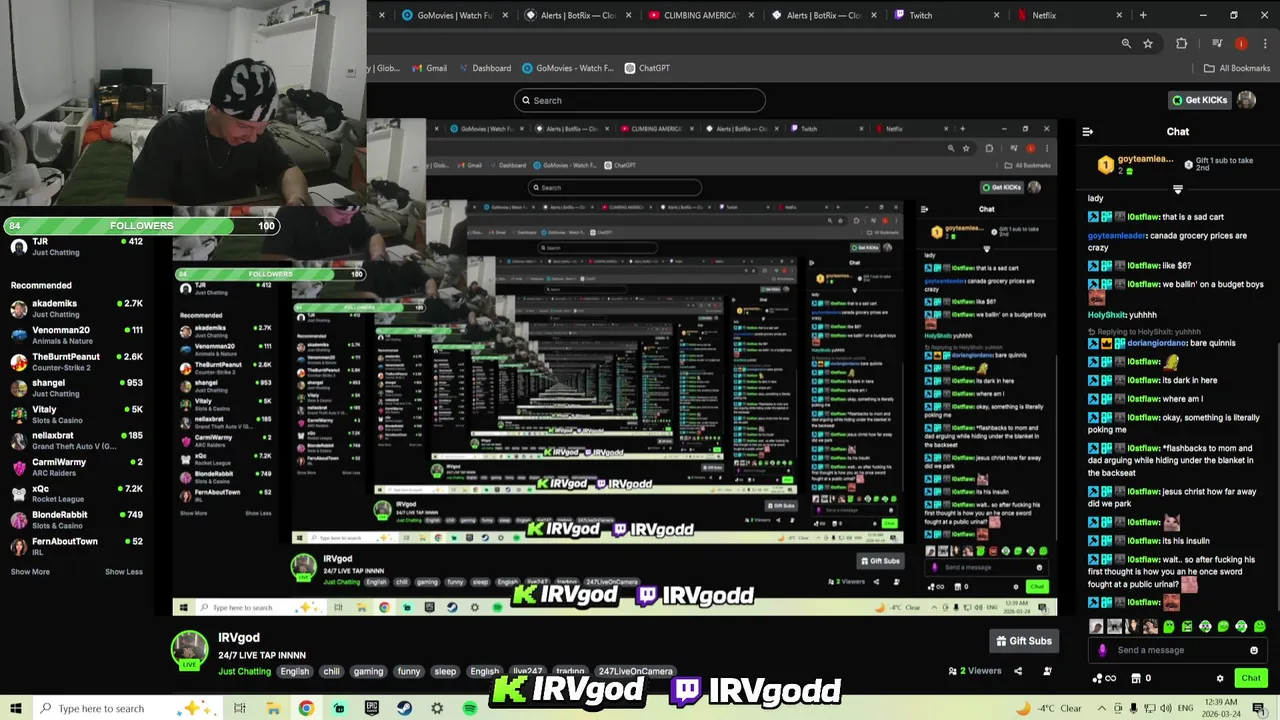The image size is (1280, 720).
Task: Open the Dashboard bookmark
Action: click(x=484, y=68)
